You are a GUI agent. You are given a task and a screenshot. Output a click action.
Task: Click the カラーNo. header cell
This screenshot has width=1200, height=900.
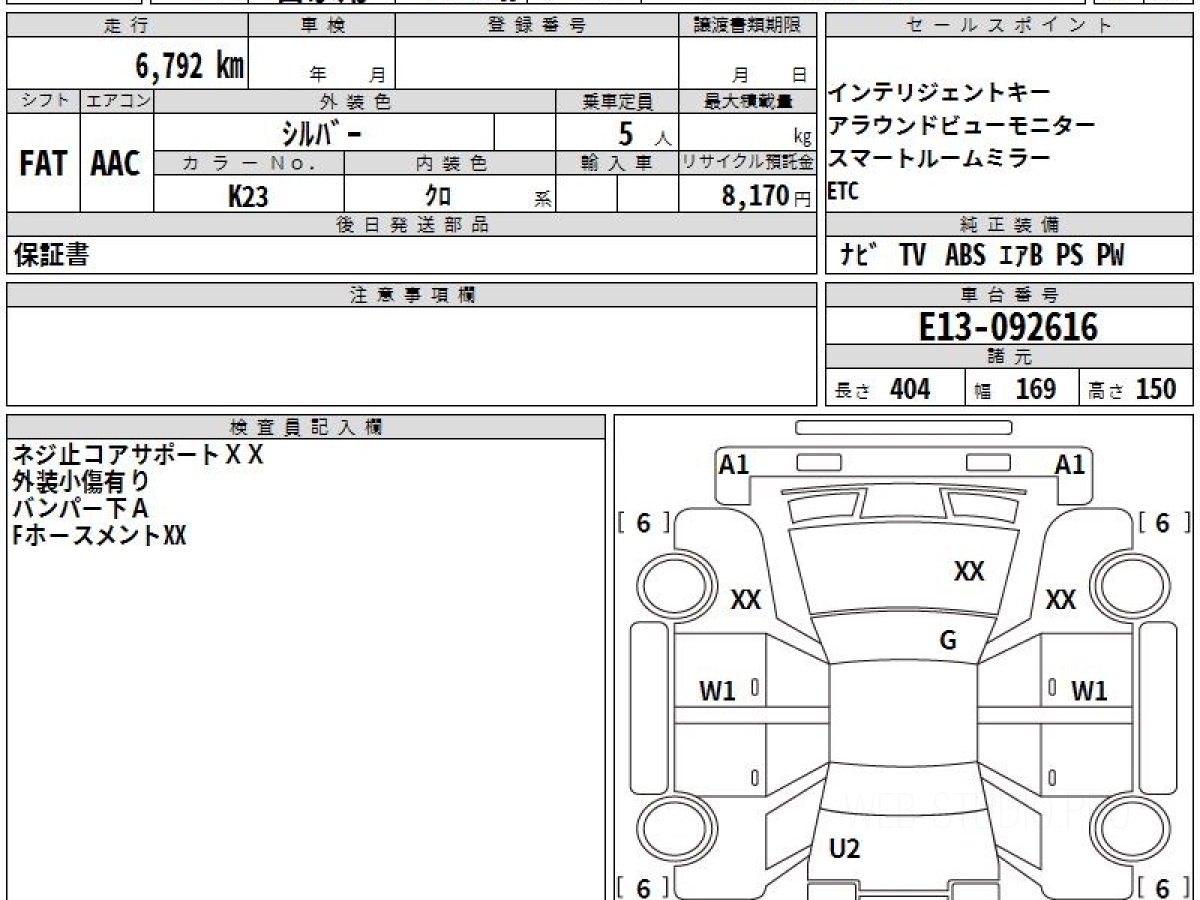click(249, 163)
